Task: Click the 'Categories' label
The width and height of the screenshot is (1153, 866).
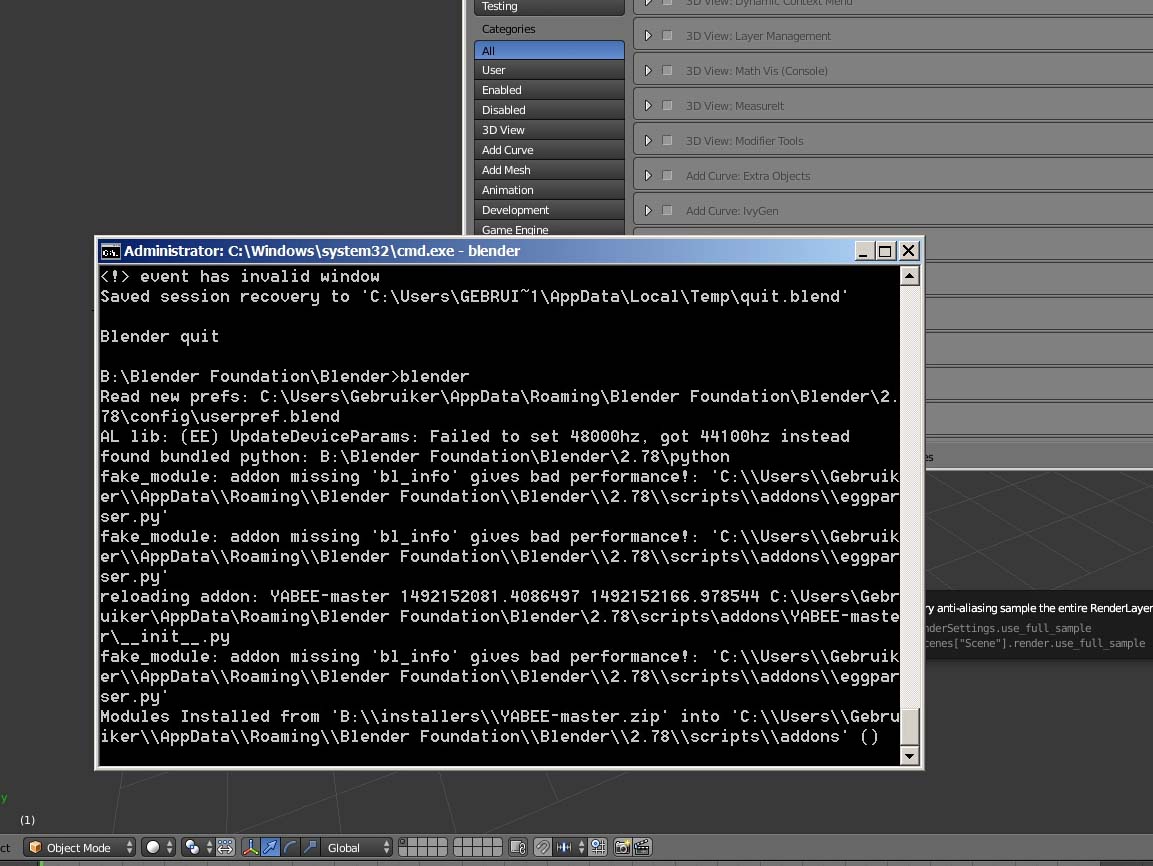Action: (x=509, y=29)
